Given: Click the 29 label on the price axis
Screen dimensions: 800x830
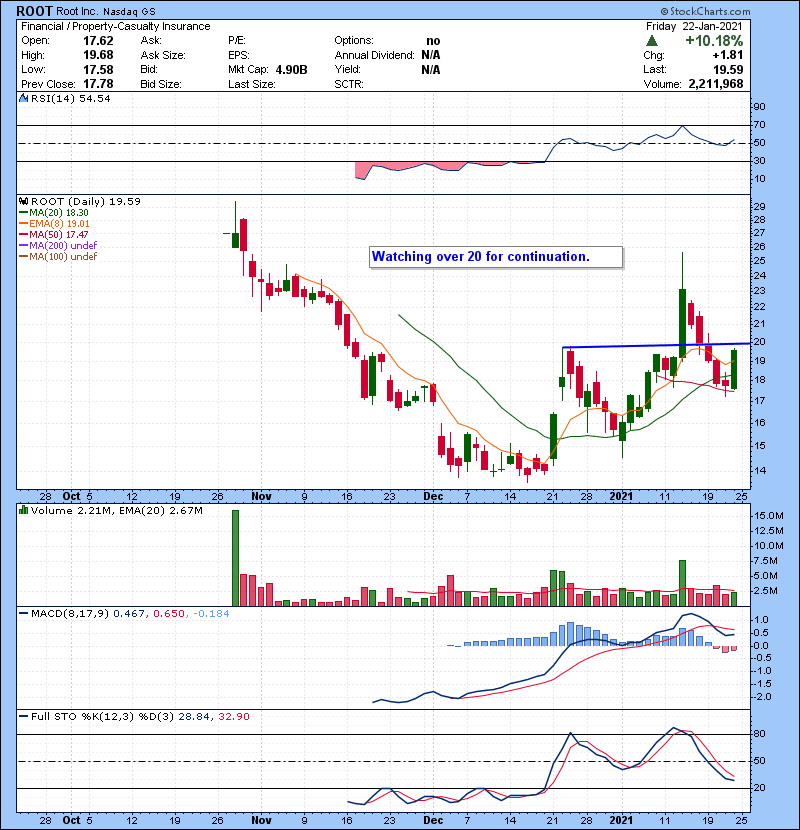Looking at the screenshot, I should pos(759,207).
